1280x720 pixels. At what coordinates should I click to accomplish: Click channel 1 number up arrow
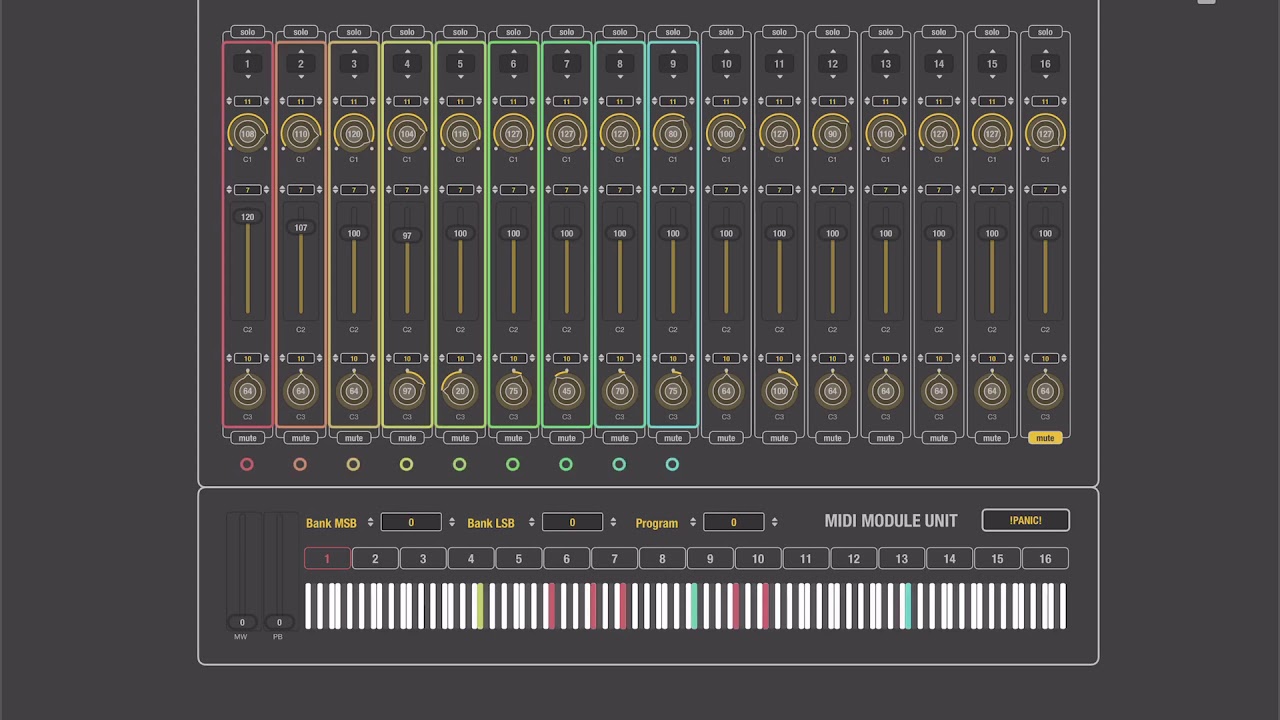pos(248,51)
